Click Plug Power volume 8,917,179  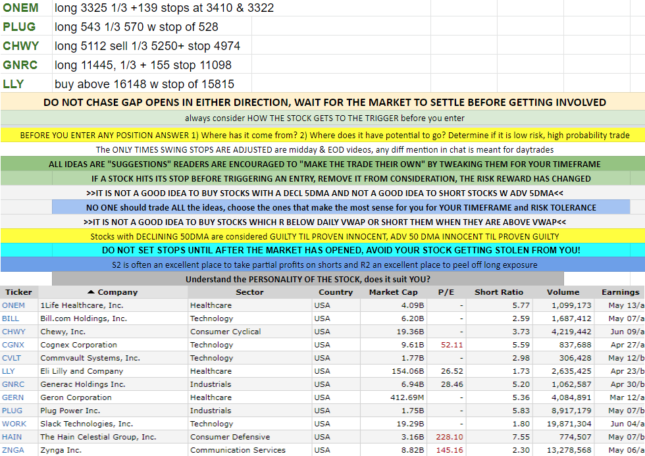point(569,410)
